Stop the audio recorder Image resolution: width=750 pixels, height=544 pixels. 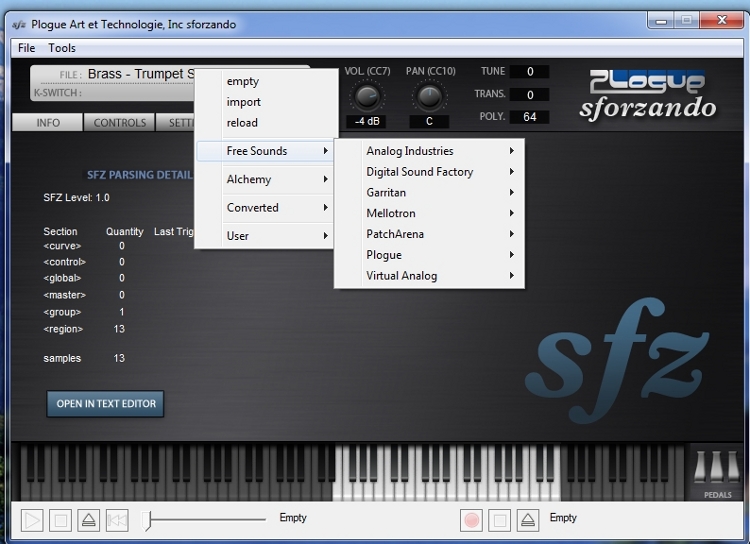pyautogui.click(x=499, y=520)
